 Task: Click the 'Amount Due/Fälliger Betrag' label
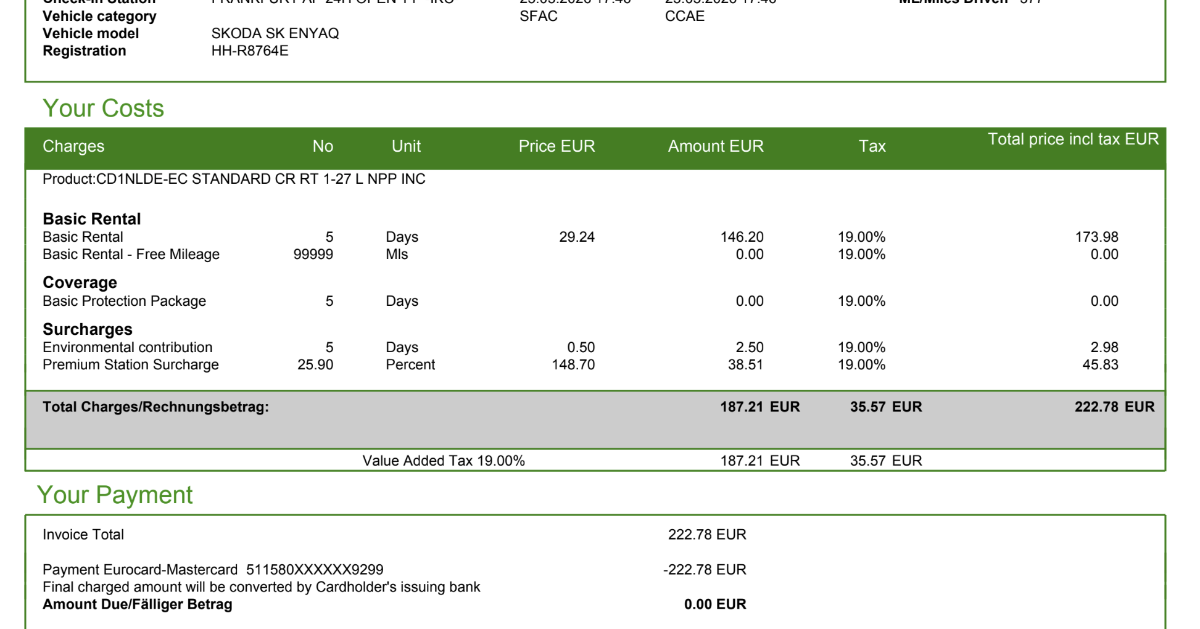pos(137,604)
